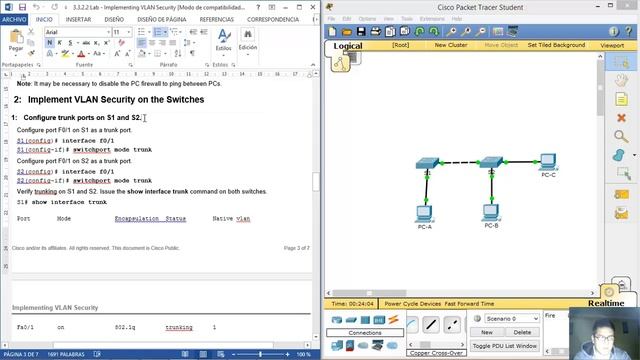
Task: Select the Routers device category icon
Action: click(x=337, y=320)
